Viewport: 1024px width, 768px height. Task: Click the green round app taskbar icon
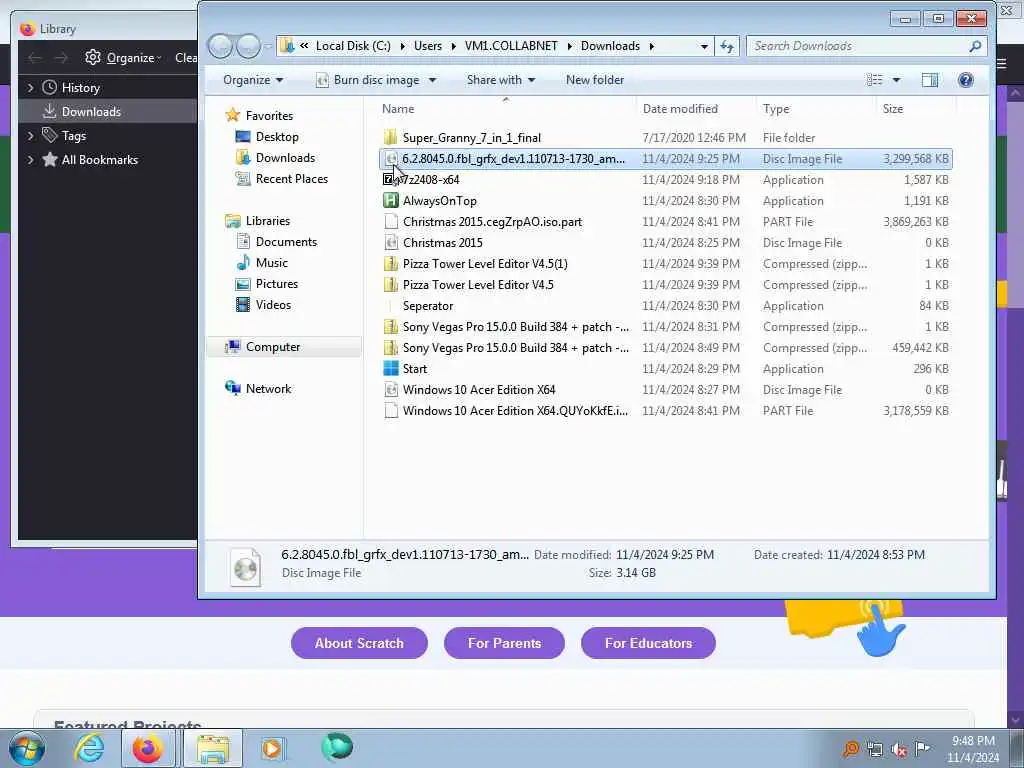337,747
